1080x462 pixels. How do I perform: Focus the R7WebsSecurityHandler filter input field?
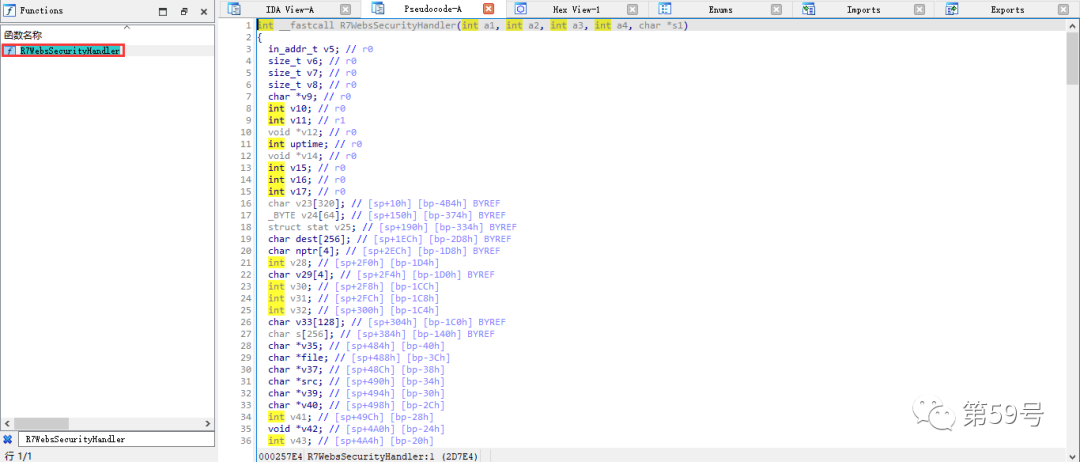[117, 439]
